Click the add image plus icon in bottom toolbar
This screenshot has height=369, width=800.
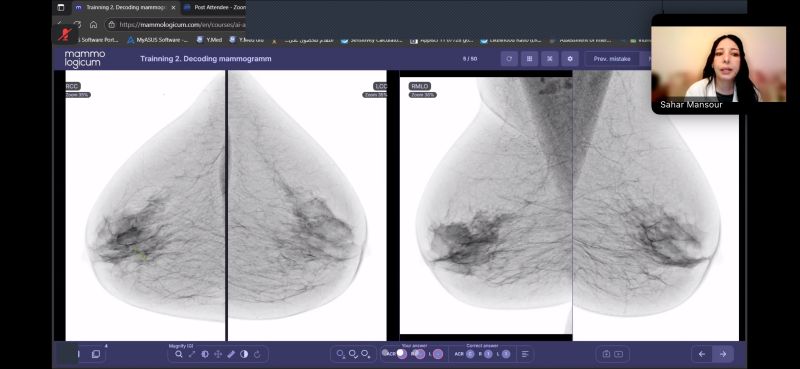pos(606,354)
